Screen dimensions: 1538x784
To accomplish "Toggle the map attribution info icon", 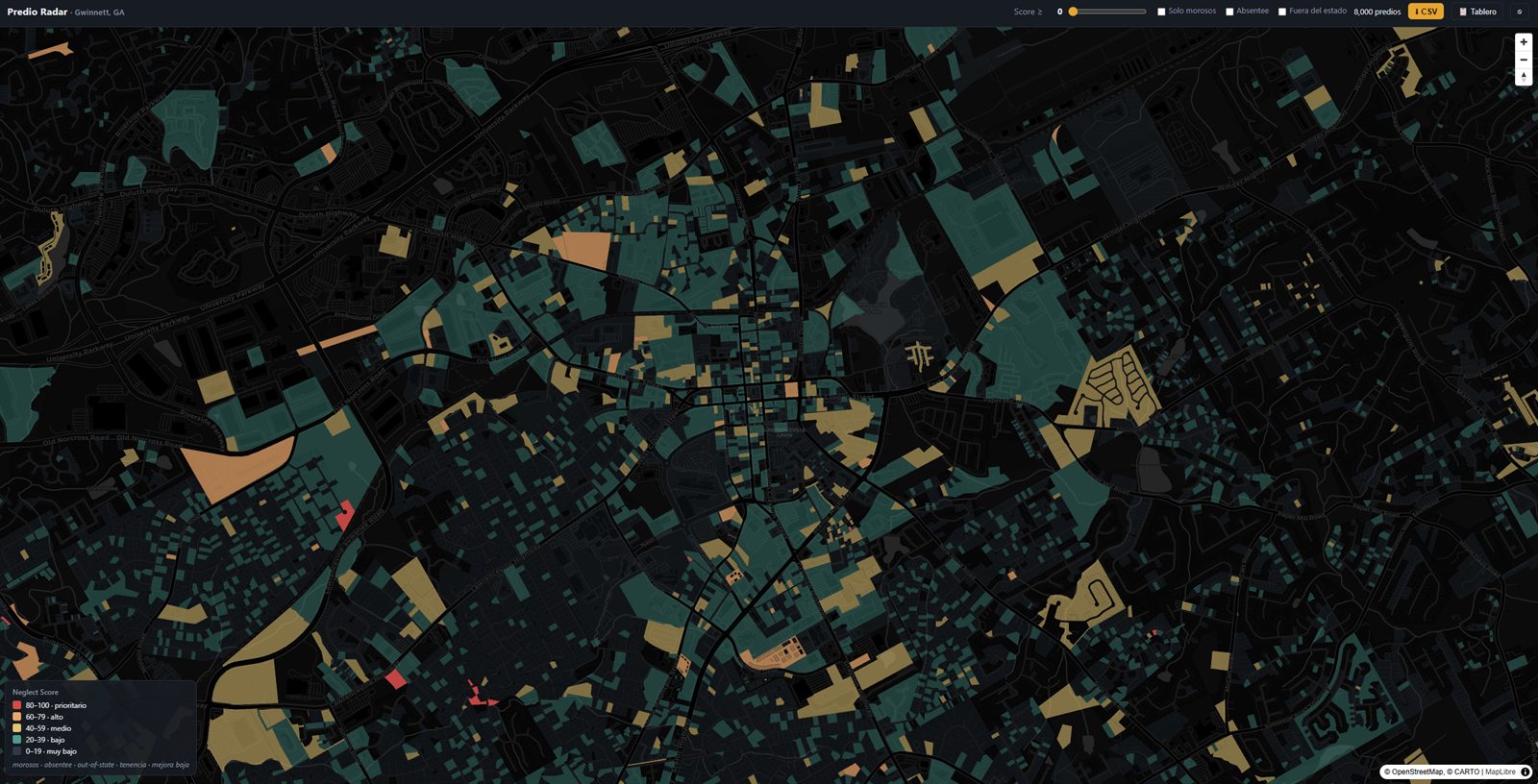I will [x=1526, y=772].
